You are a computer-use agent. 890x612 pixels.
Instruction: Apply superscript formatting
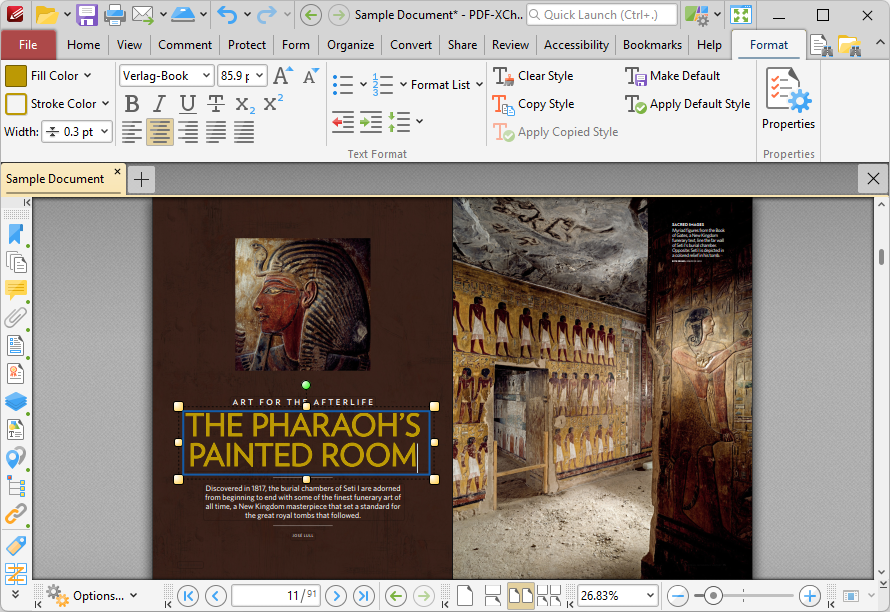point(273,103)
